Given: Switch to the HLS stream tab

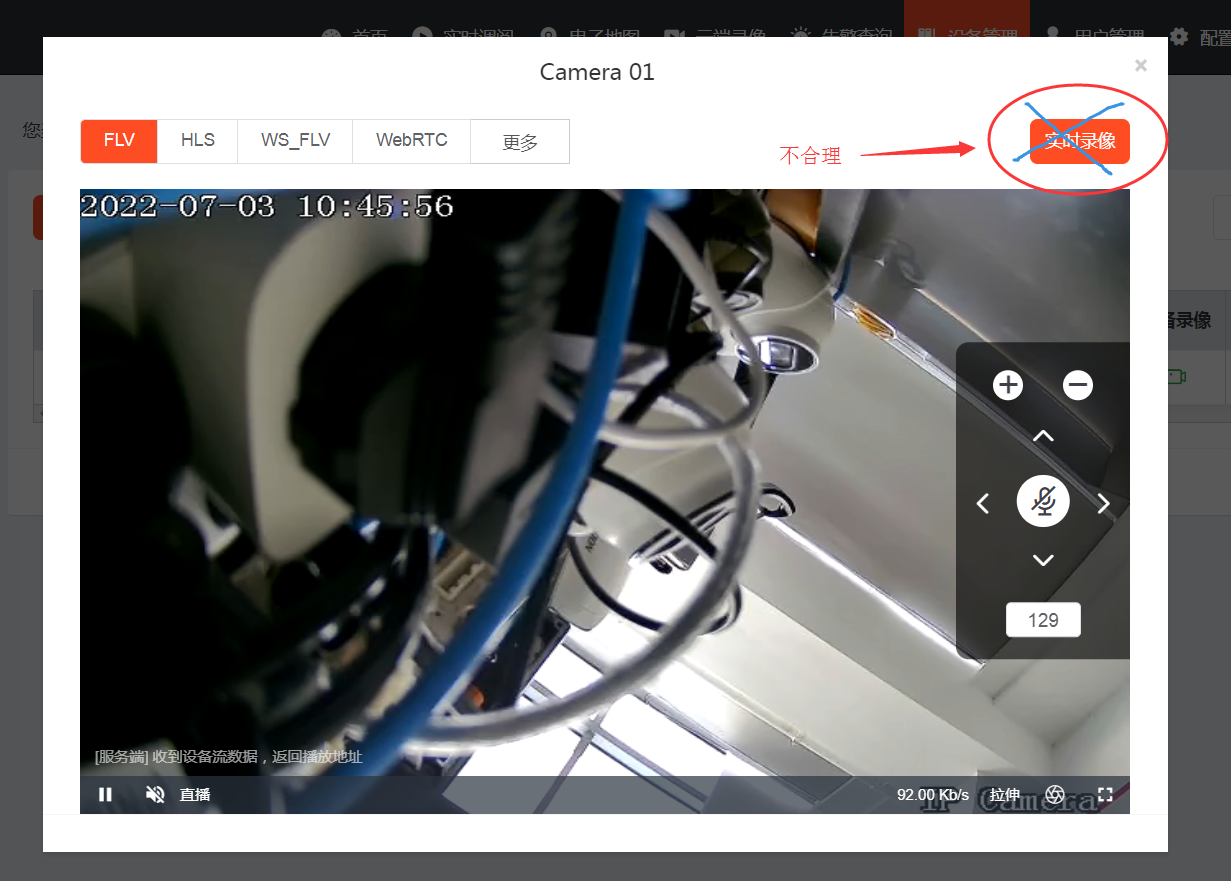Looking at the screenshot, I should click(197, 141).
